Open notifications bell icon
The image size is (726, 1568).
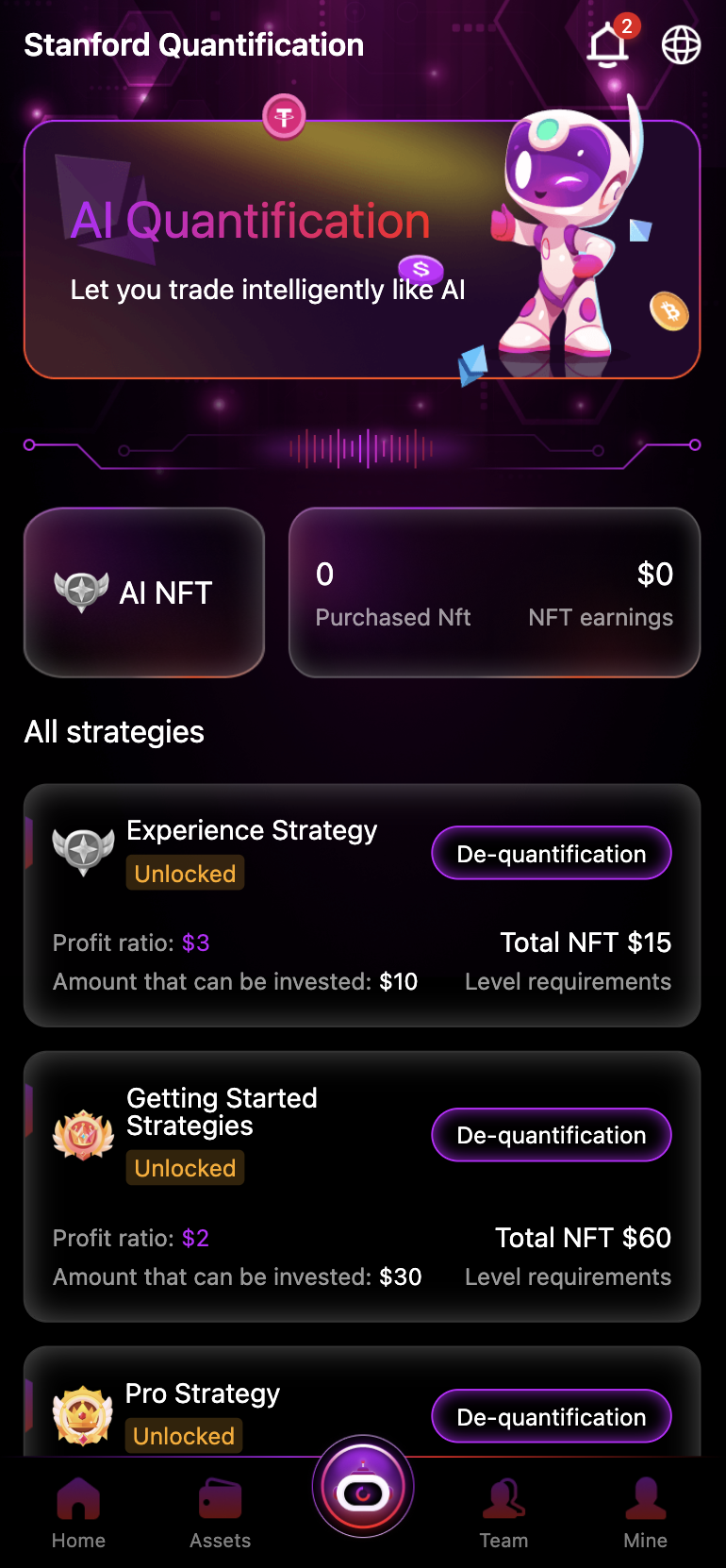point(608,44)
